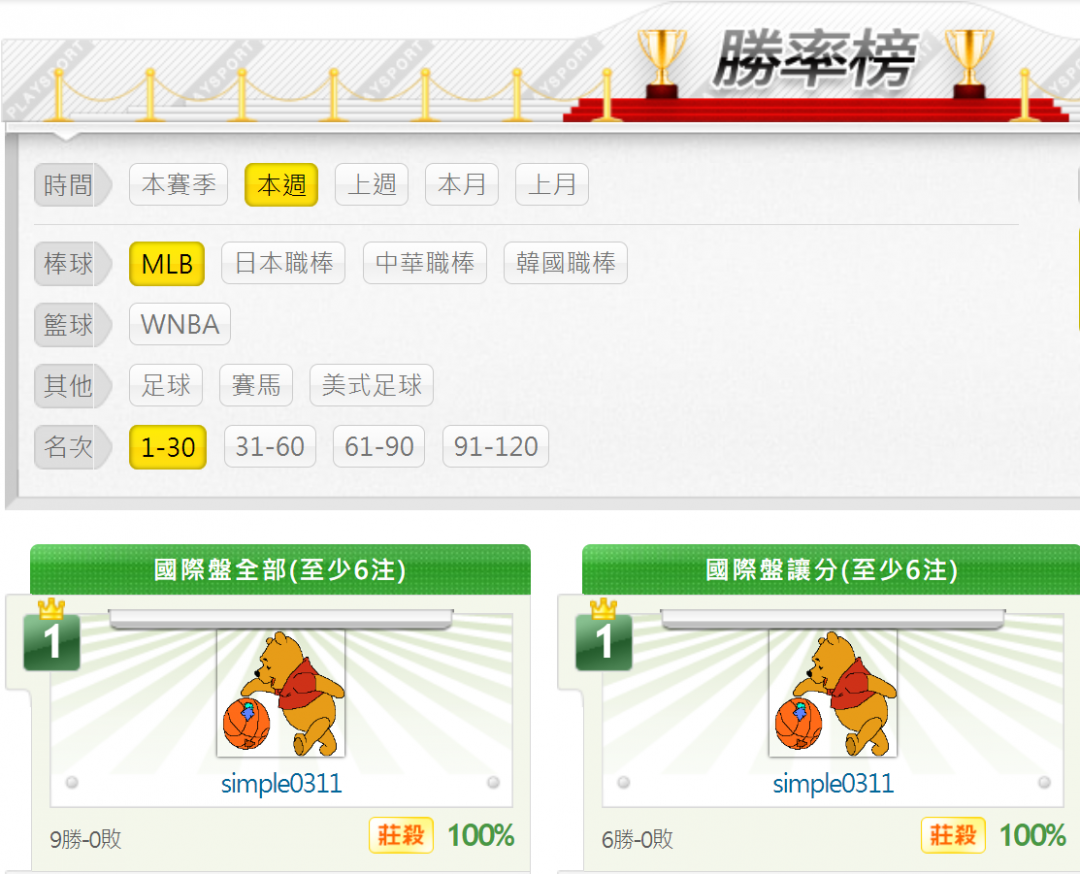The height and width of the screenshot is (874, 1080).
Task: Click the rank 1 crown badge in 國際盤全部
Action: 52,636
